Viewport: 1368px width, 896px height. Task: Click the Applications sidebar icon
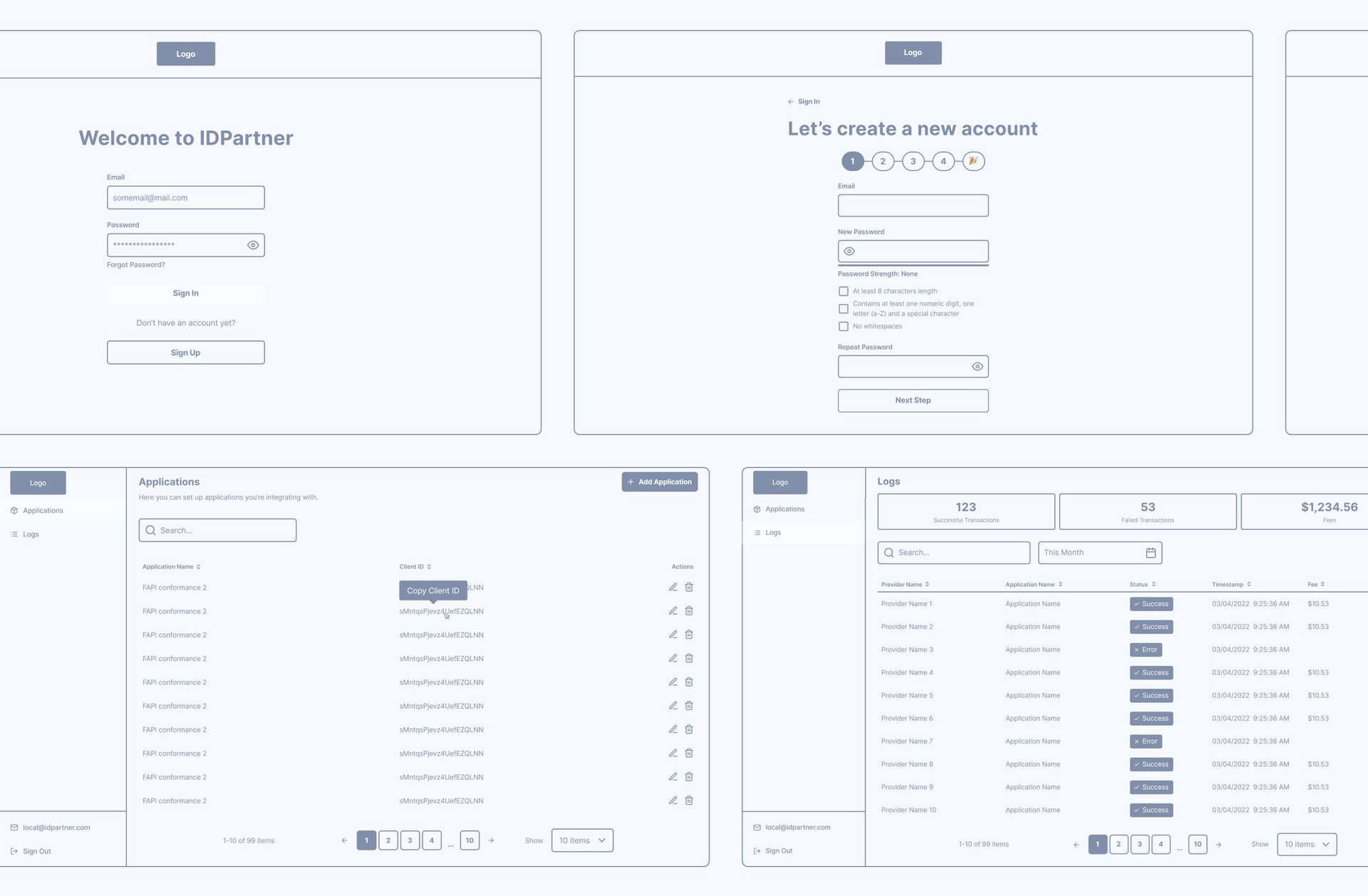point(14,511)
